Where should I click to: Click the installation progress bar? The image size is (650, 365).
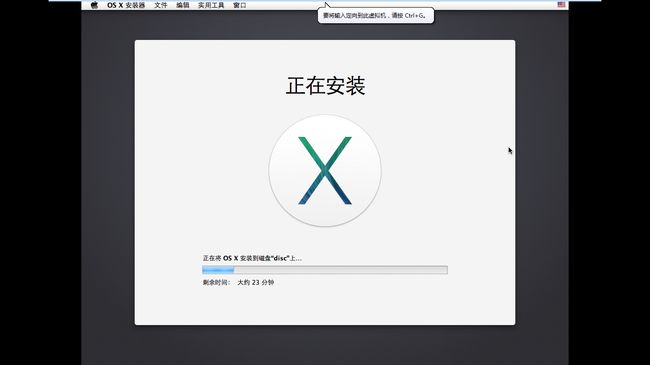325,270
